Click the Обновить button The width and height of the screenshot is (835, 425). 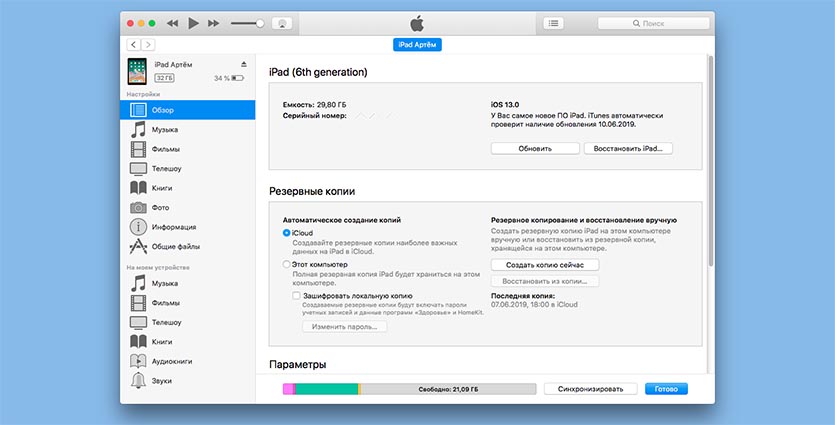click(535, 149)
